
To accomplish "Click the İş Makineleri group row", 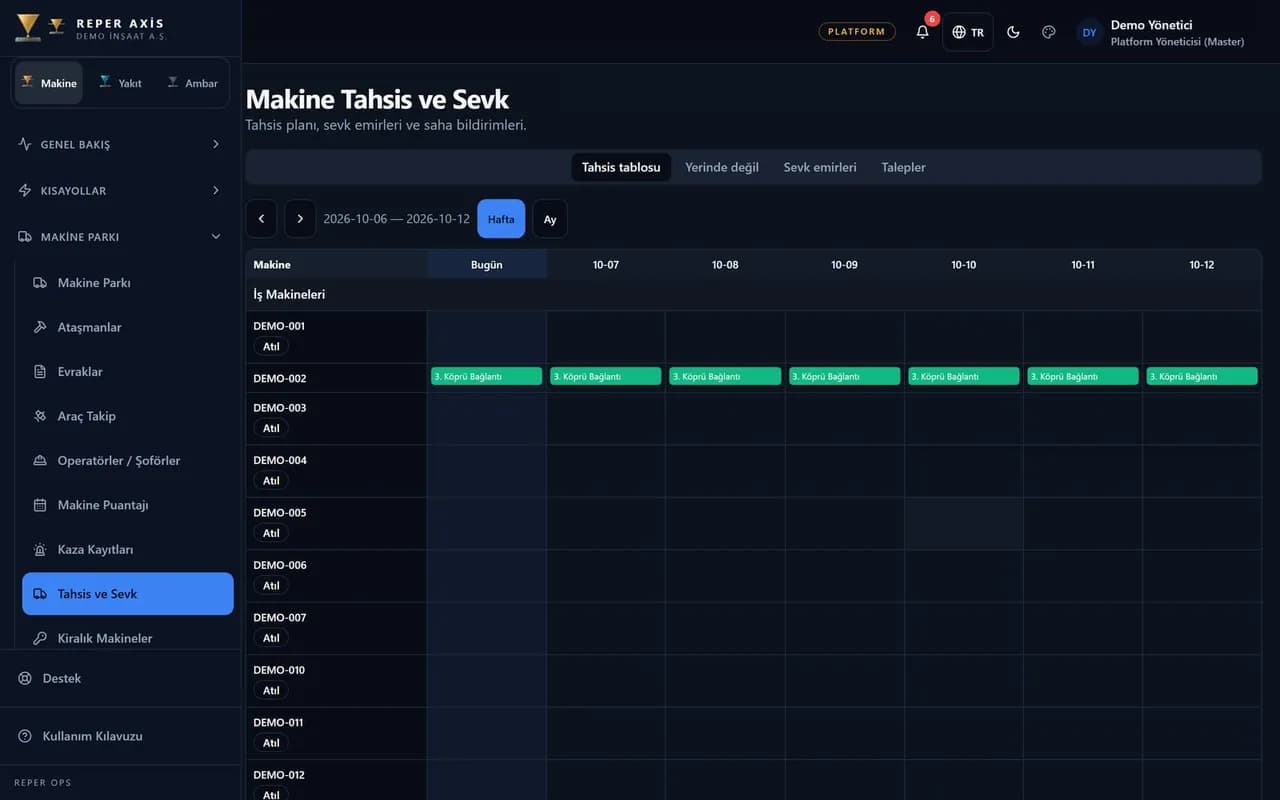I will click(754, 295).
